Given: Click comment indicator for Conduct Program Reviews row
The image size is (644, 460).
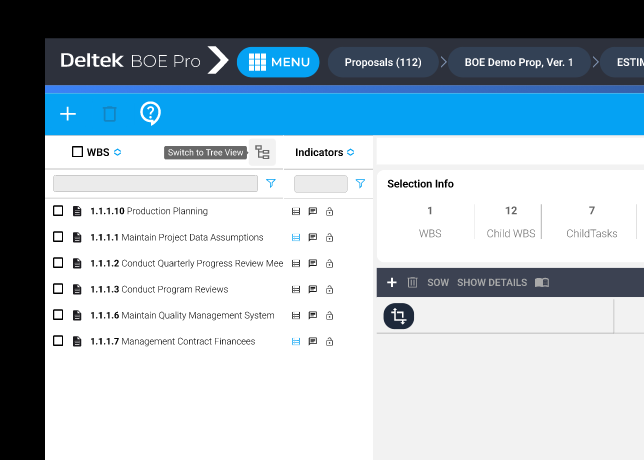Looking at the screenshot, I should (x=313, y=289).
